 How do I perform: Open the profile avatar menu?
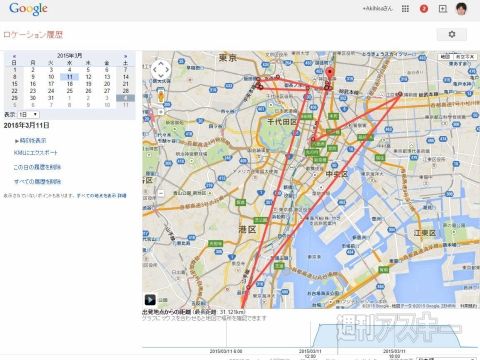click(461, 9)
